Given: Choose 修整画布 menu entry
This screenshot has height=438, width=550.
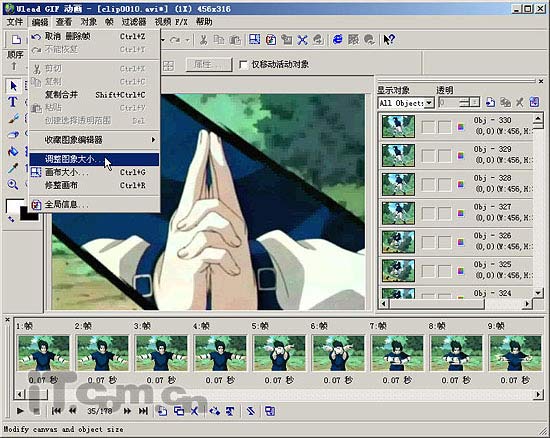Looking at the screenshot, I should (94, 186).
